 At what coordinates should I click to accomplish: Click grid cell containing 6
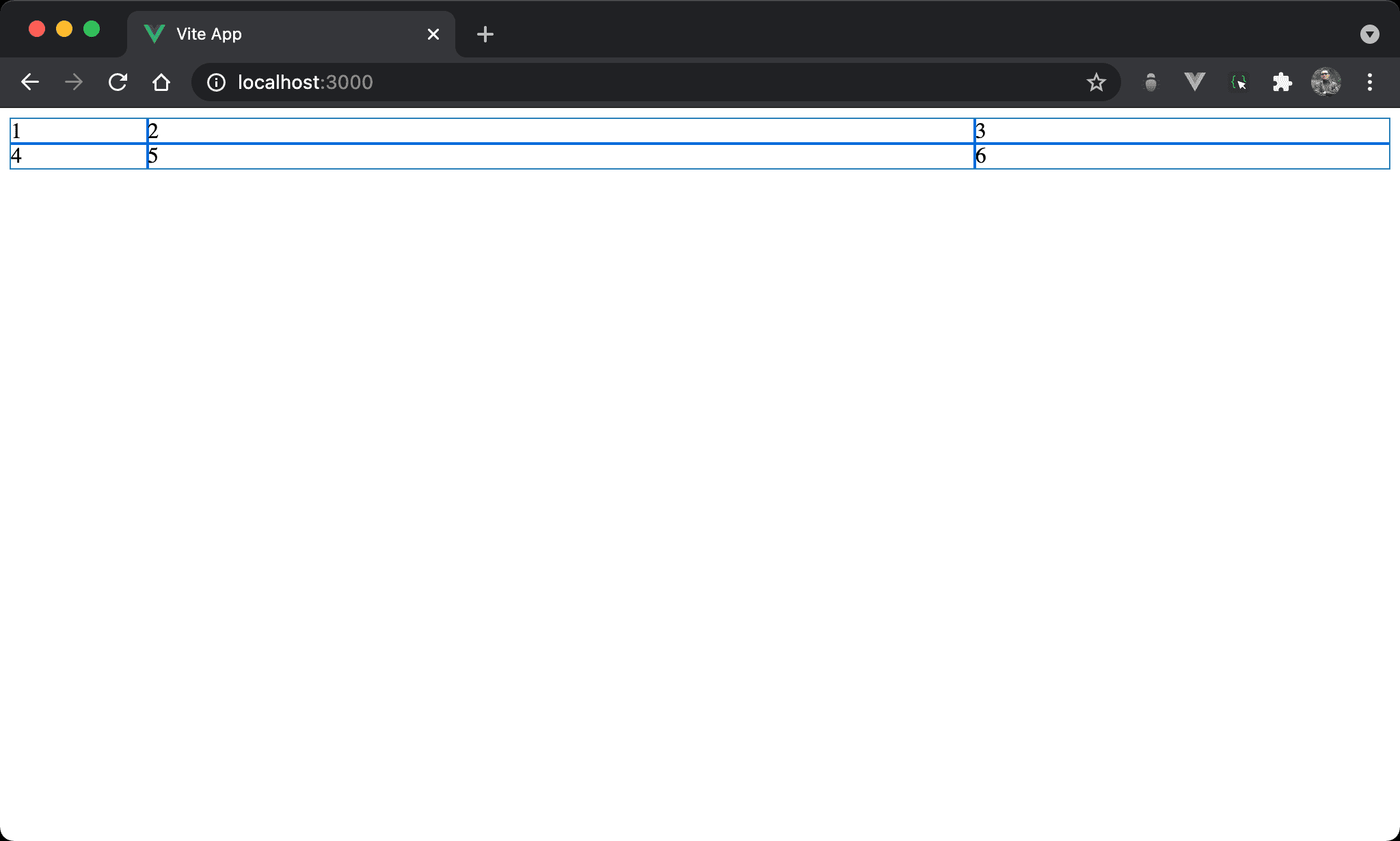point(1182,156)
